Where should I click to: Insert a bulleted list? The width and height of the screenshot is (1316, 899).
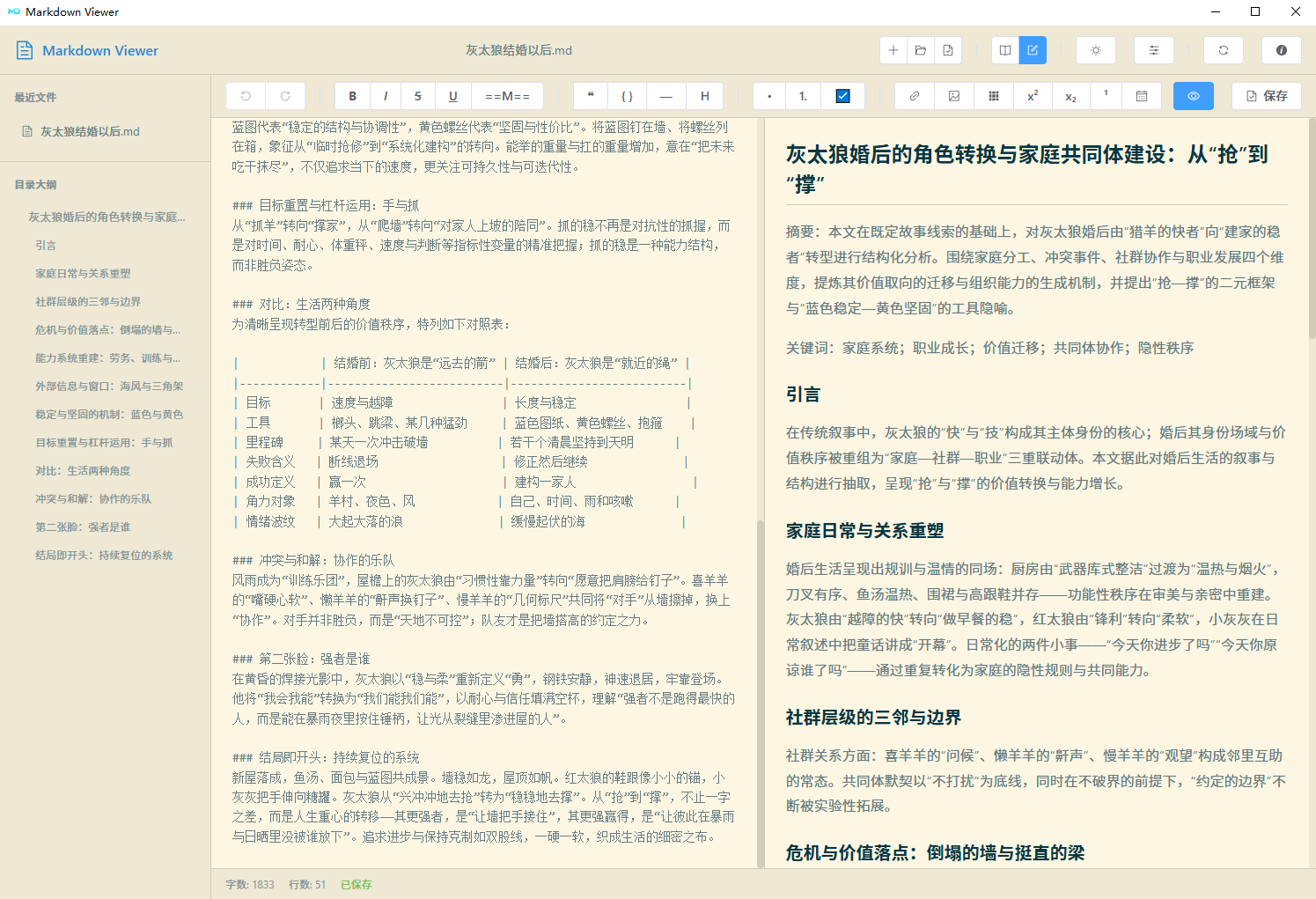[769, 96]
